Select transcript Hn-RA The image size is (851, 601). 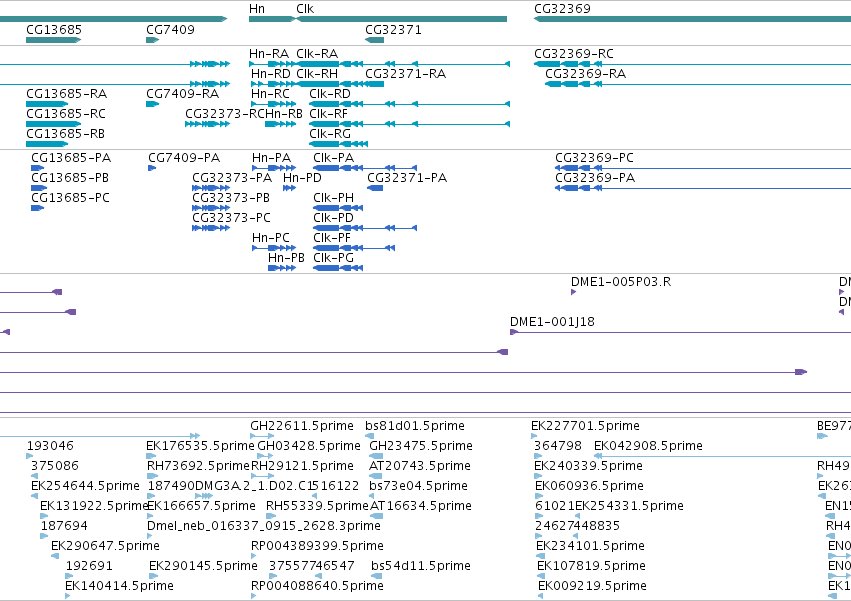[x=269, y=54]
